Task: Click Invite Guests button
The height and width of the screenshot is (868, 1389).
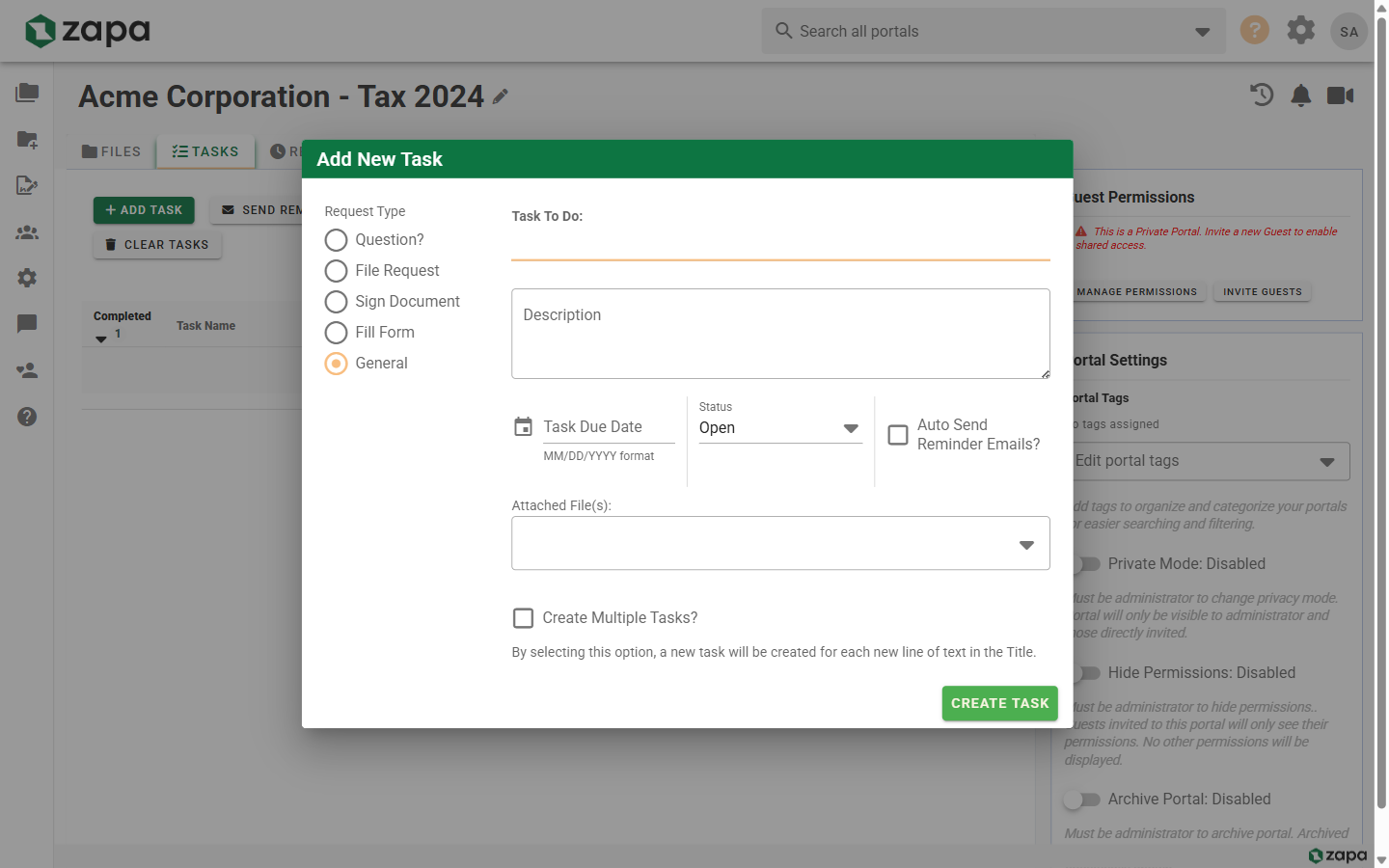Action: (1262, 292)
